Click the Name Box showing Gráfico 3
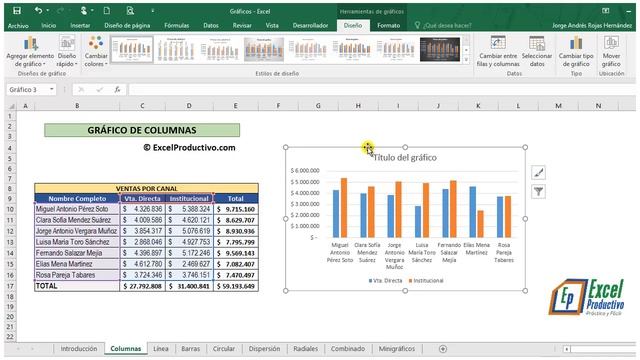640x360 pixels. [27, 89]
